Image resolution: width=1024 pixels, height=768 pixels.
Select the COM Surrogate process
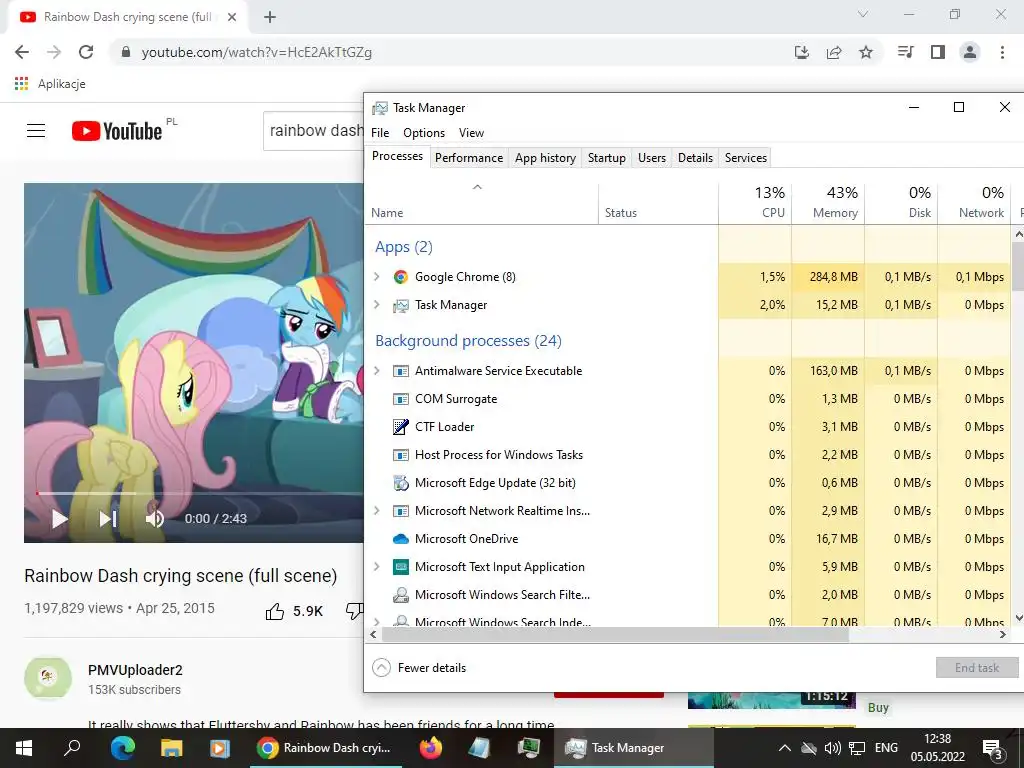pyautogui.click(x=689, y=399)
